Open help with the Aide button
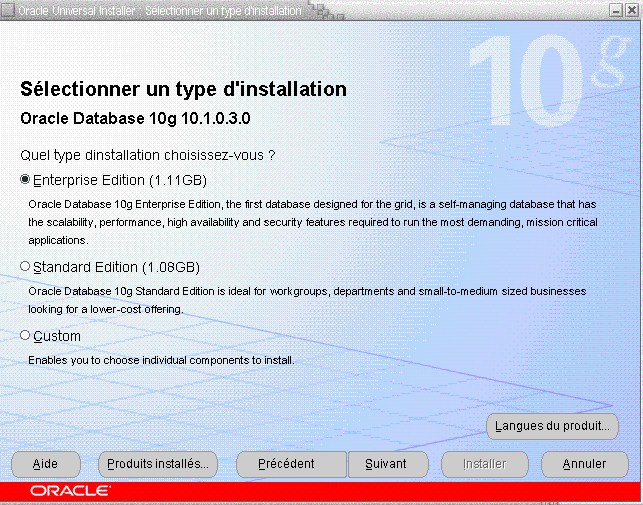The height and width of the screenshot is (505, 643). coord(45,464)
